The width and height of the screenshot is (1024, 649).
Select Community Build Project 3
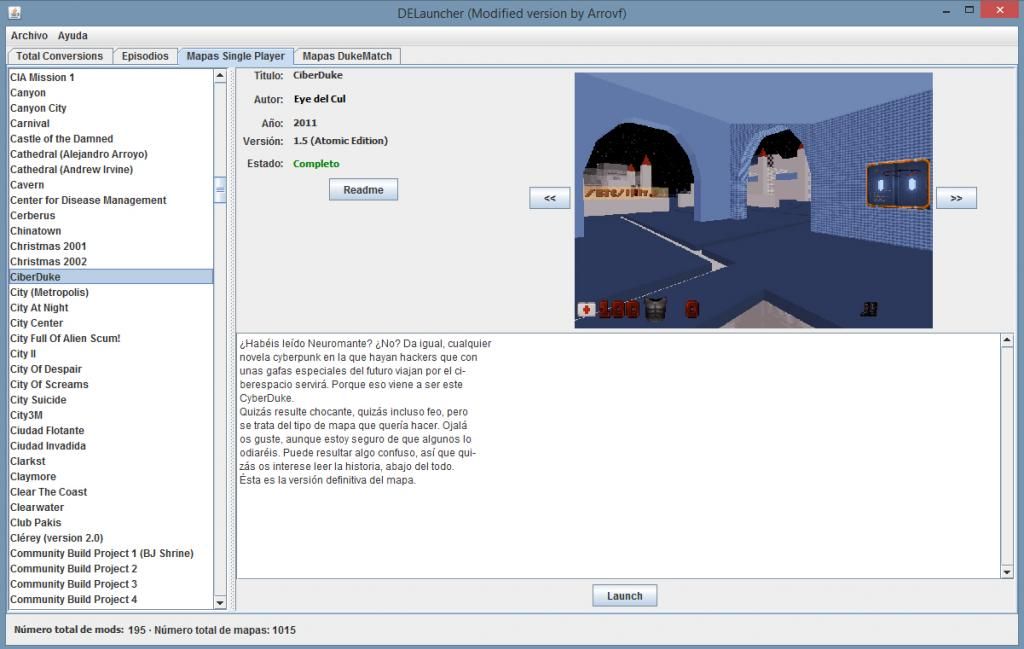click(111, 584)
